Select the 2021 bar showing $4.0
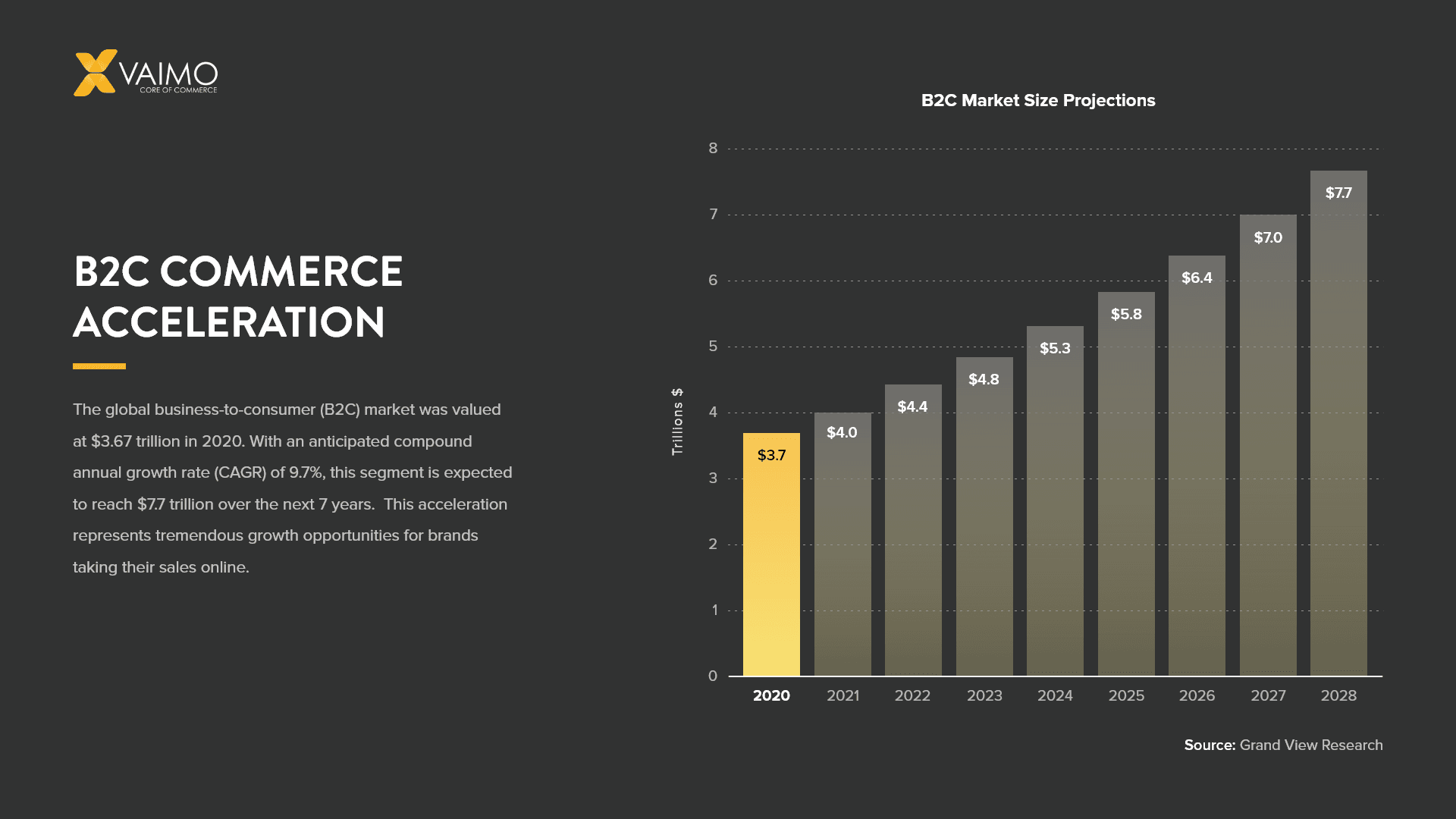Viewport: 1456px width, 819px height. (843, 546)
